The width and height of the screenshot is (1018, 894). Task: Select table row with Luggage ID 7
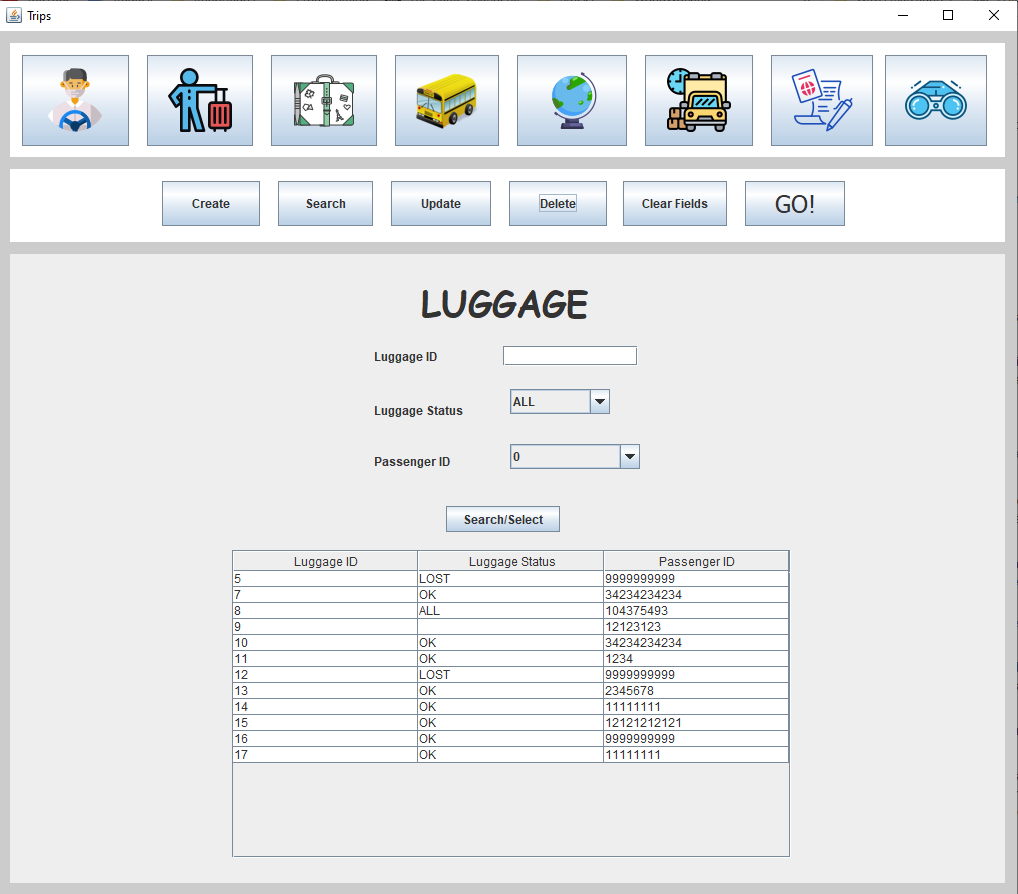point(511,595)
